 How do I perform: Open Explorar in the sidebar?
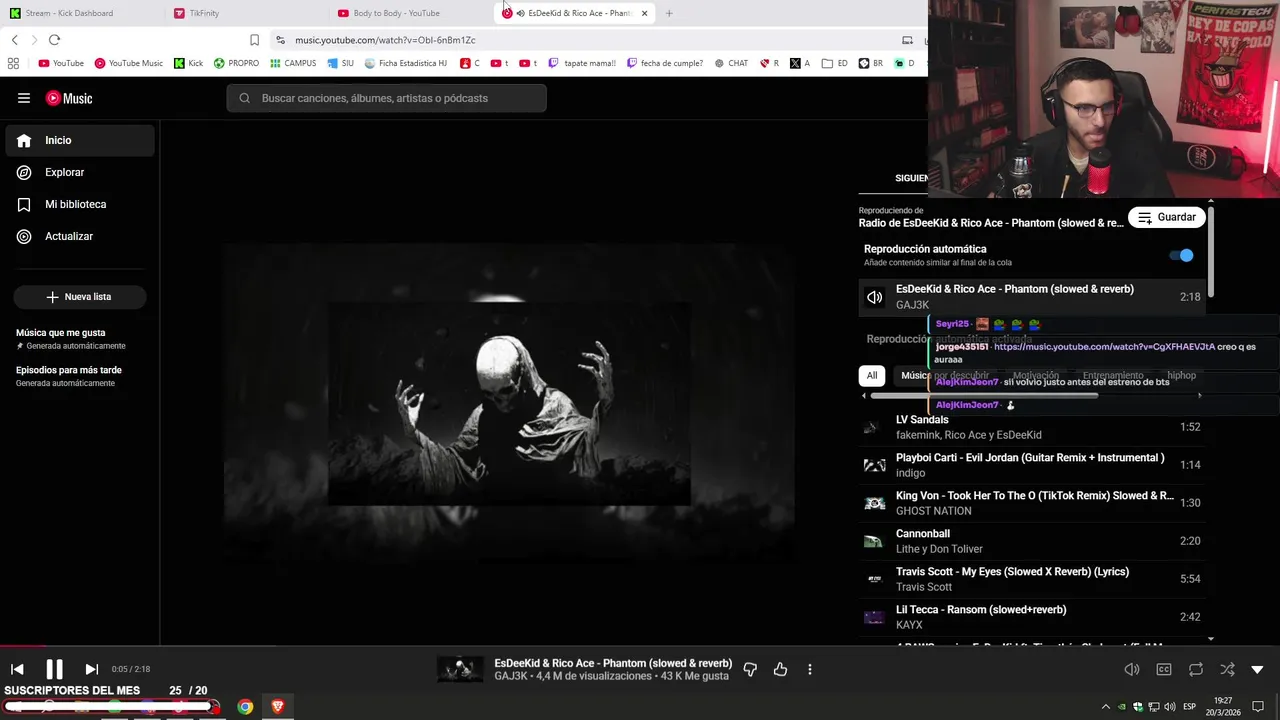(x=80, y=172)
